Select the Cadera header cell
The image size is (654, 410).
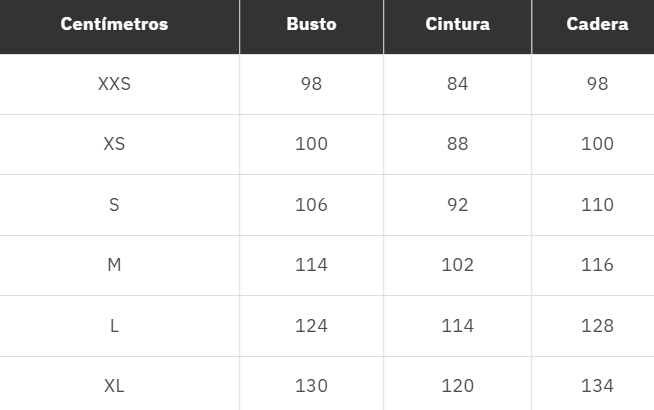click(x=597, y=24)
